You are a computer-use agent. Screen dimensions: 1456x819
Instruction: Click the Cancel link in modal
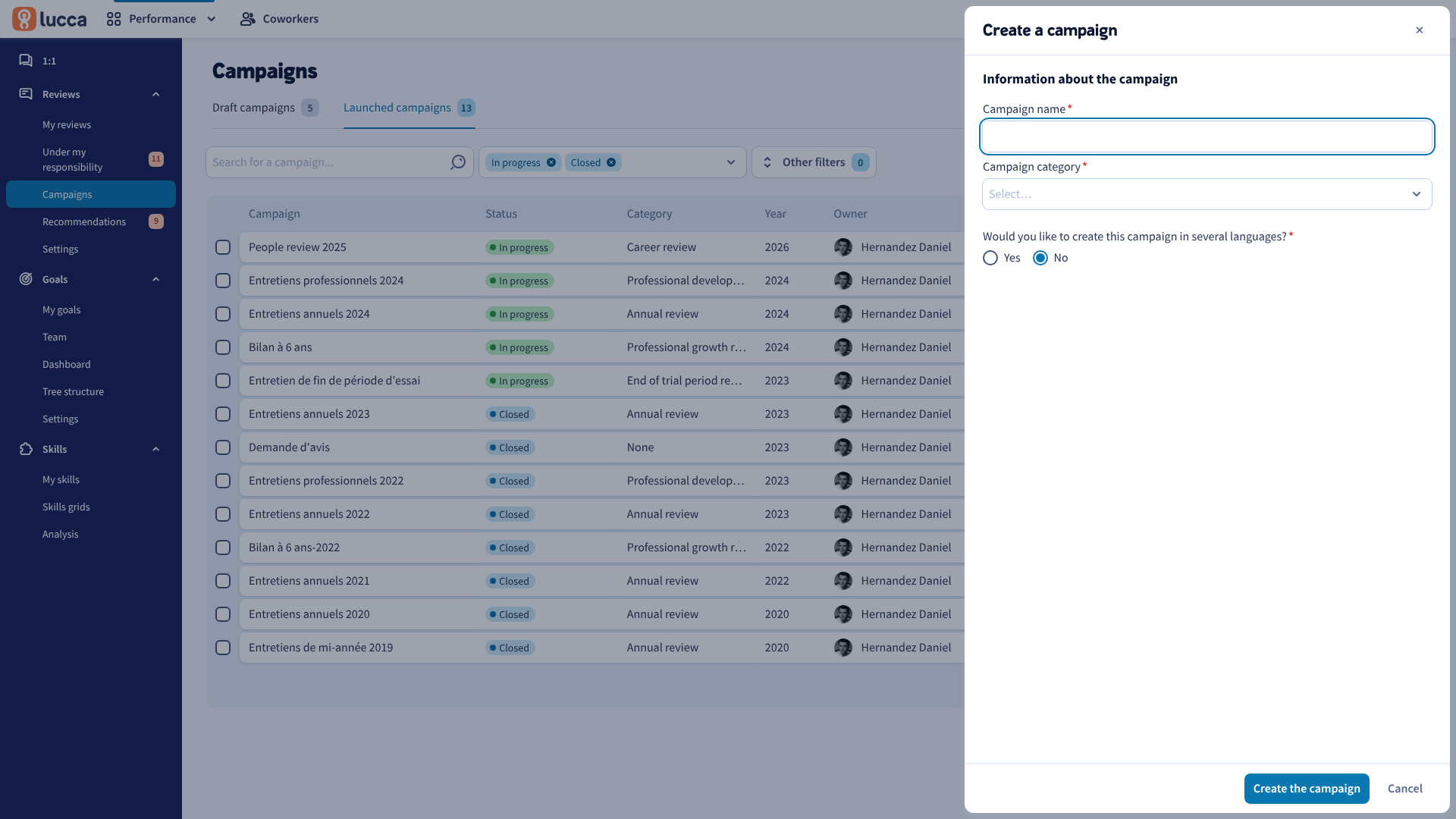[1404, 789]
